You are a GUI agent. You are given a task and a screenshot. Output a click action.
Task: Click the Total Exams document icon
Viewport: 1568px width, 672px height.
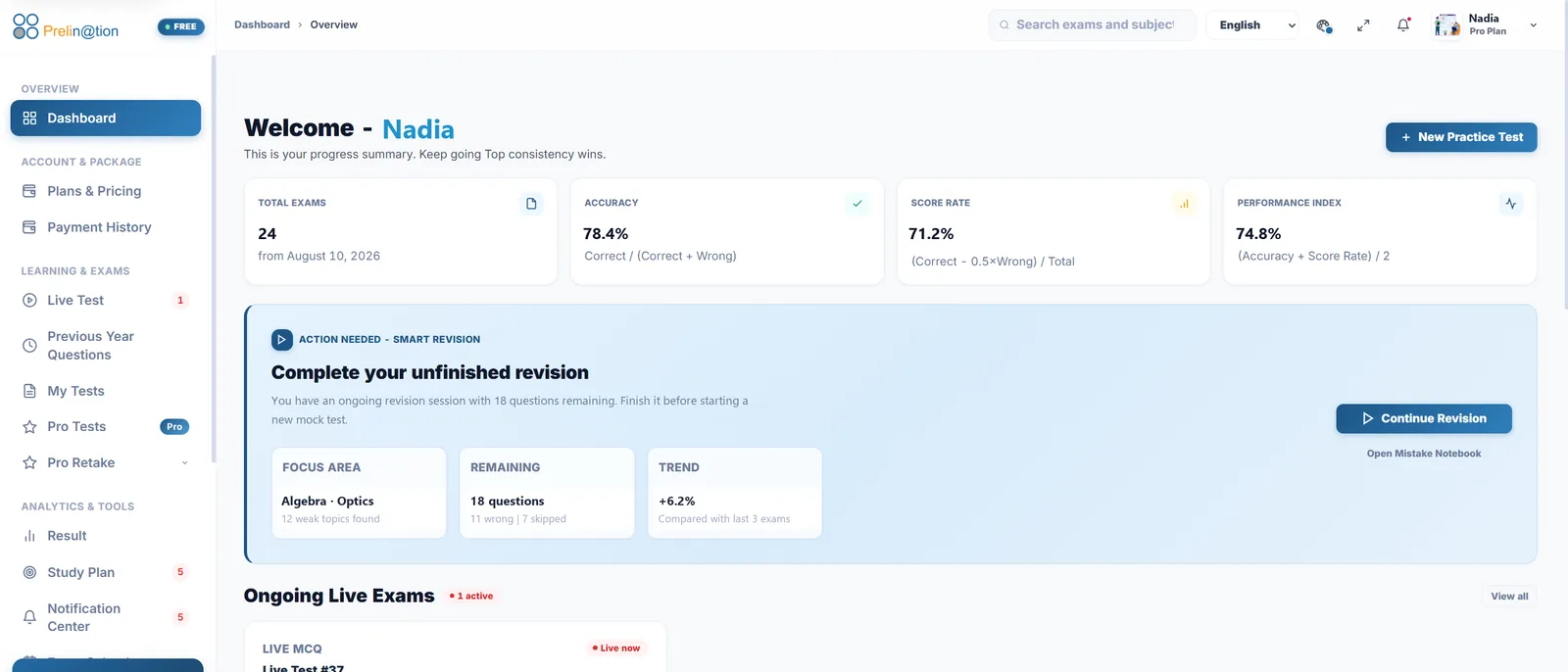531,204
